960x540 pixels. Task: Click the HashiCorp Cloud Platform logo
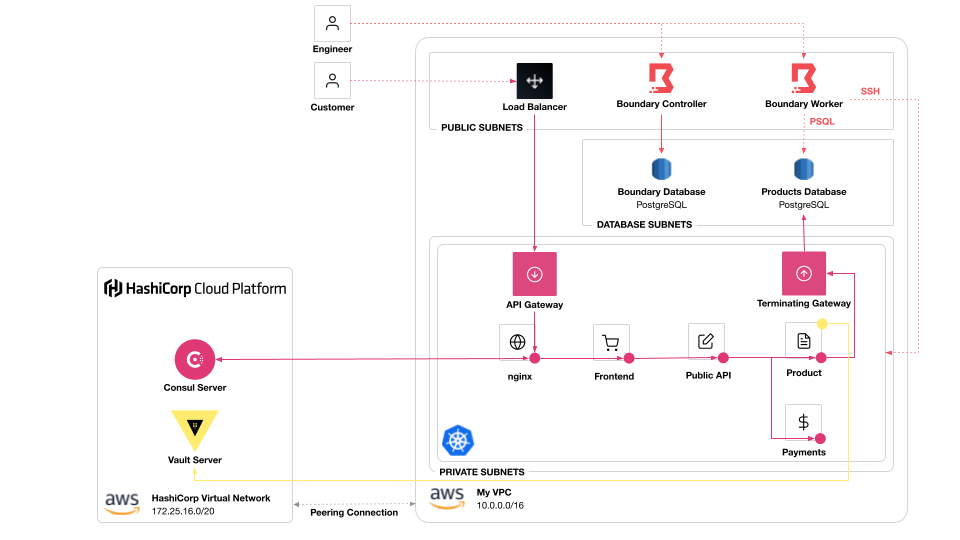[x=195, y=288]
